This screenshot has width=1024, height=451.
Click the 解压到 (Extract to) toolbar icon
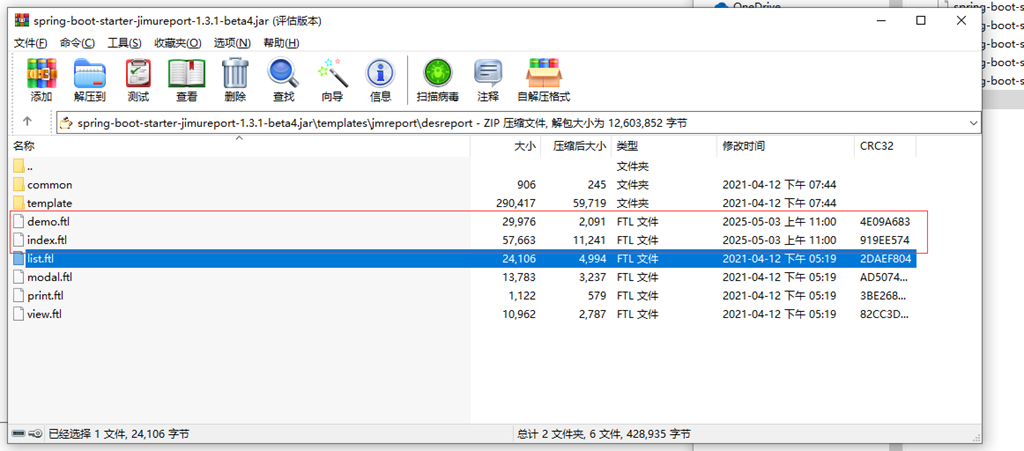coord(89,73)
